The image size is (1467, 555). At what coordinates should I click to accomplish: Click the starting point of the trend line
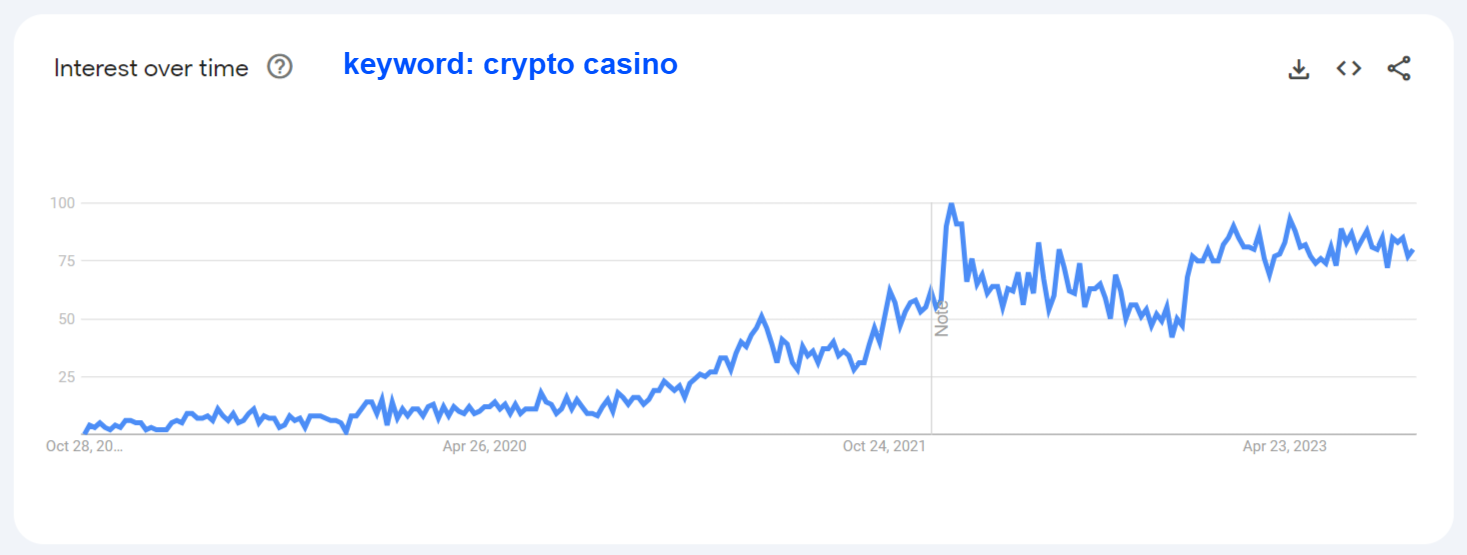click(84, 433)
